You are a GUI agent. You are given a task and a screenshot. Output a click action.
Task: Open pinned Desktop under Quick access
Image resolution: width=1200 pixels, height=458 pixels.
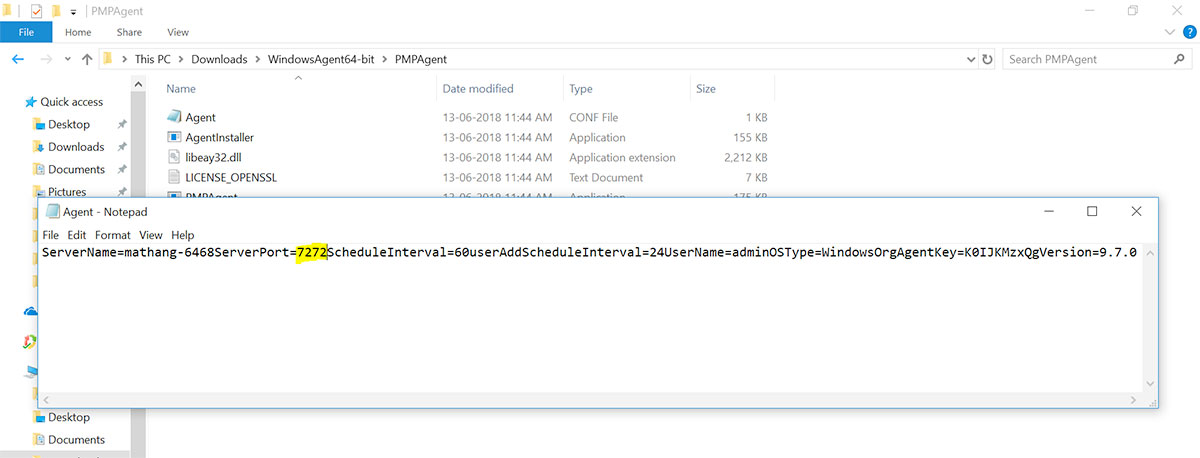[x=69, y=124]
